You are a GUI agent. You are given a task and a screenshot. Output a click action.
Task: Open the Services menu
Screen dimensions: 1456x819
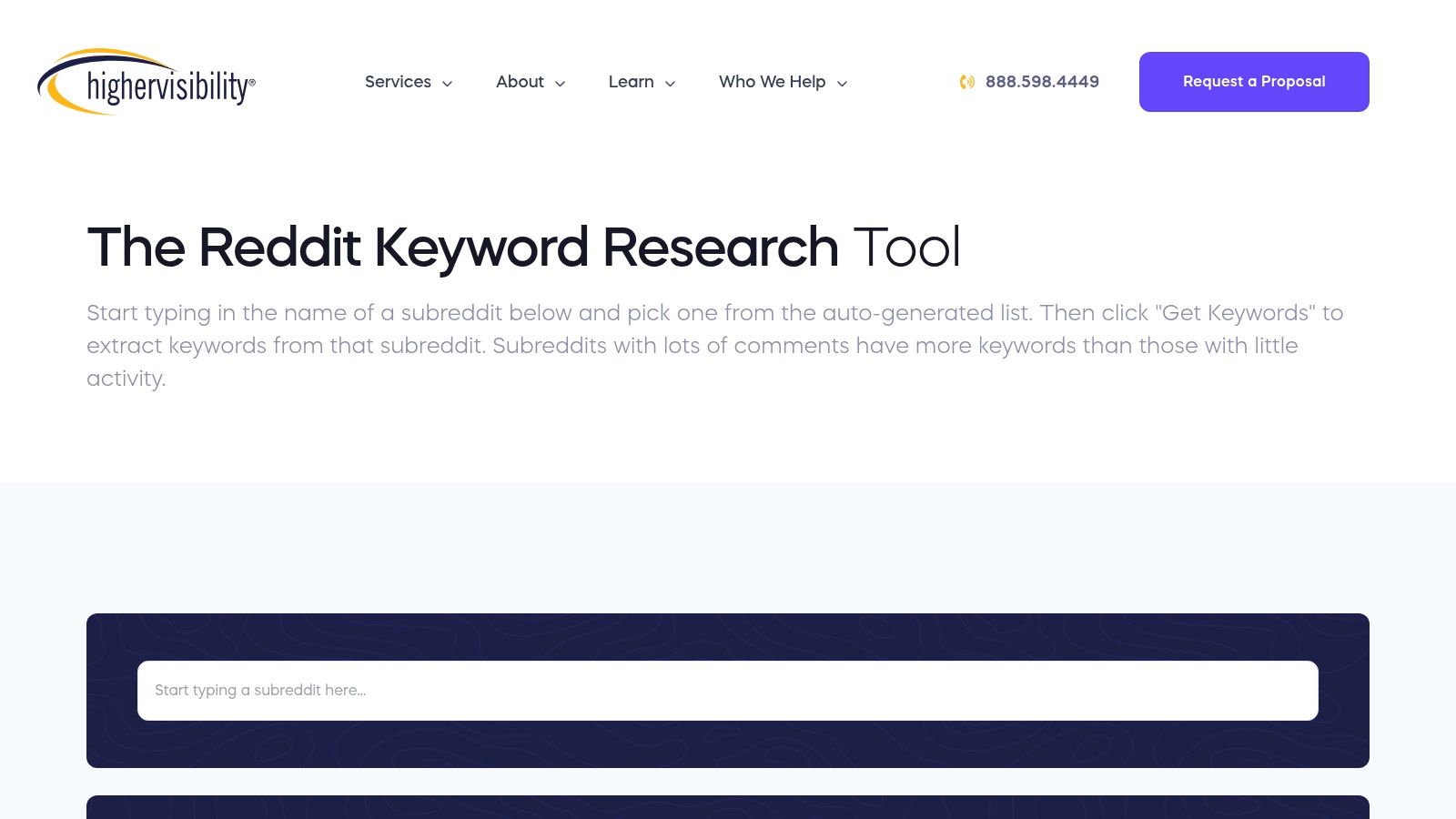click(398, 82)
